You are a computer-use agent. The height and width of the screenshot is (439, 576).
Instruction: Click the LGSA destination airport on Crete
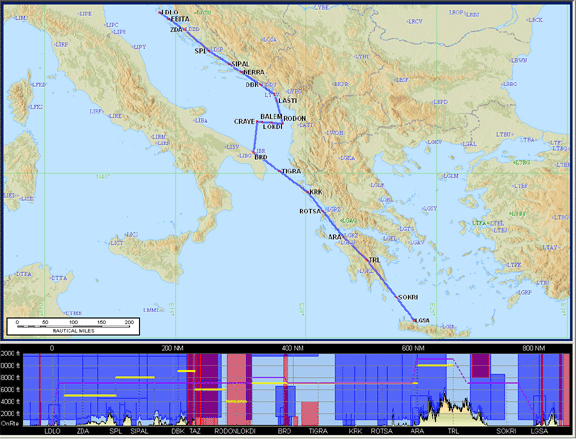423,320
